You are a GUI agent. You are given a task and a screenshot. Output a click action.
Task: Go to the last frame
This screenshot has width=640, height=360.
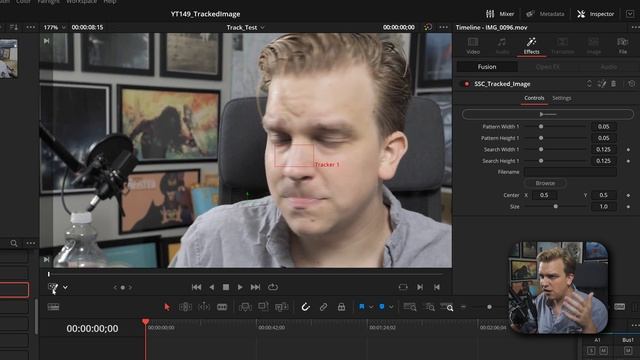pyautogui.click(x=256, y=287)
